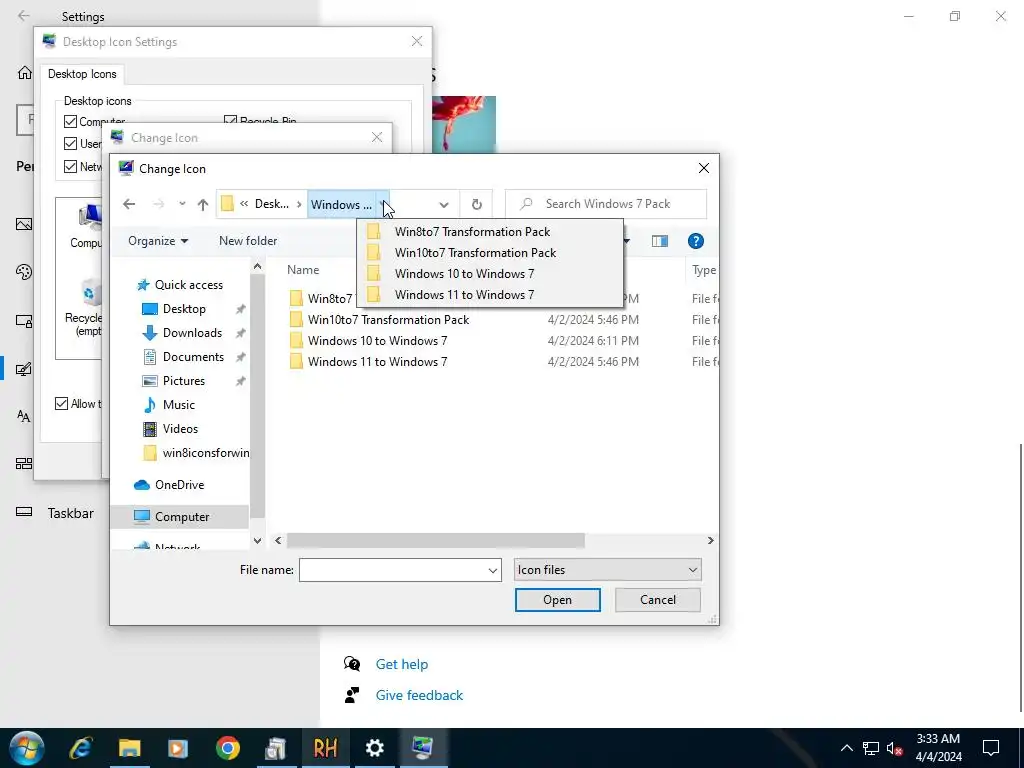The image size is (1024, 768).
Task: Click in the File name field
Action: 393,570
